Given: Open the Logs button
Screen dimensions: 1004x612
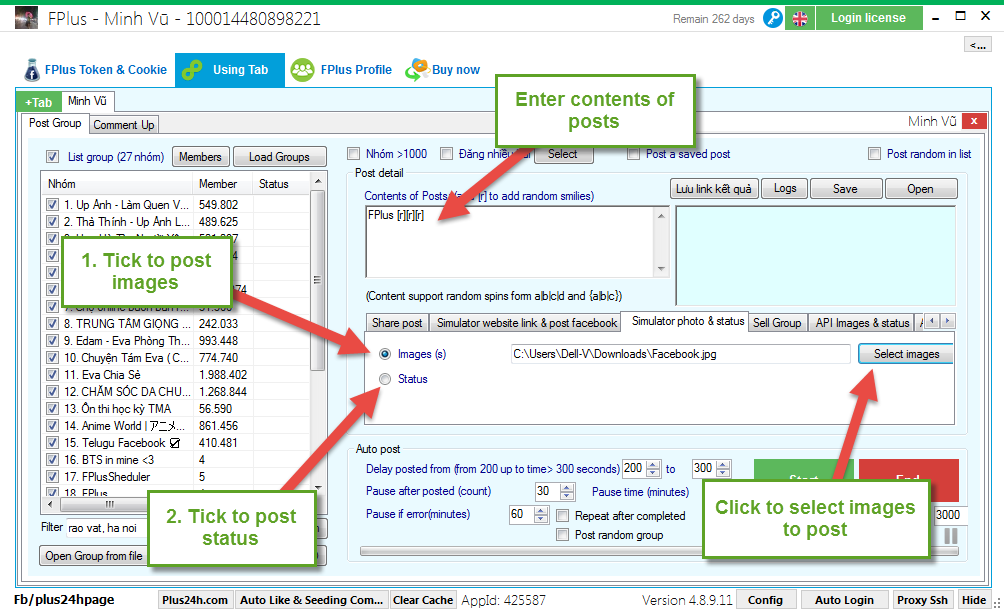Looking at the screenshot, I should pyautogui.click(x=785, y=189).
